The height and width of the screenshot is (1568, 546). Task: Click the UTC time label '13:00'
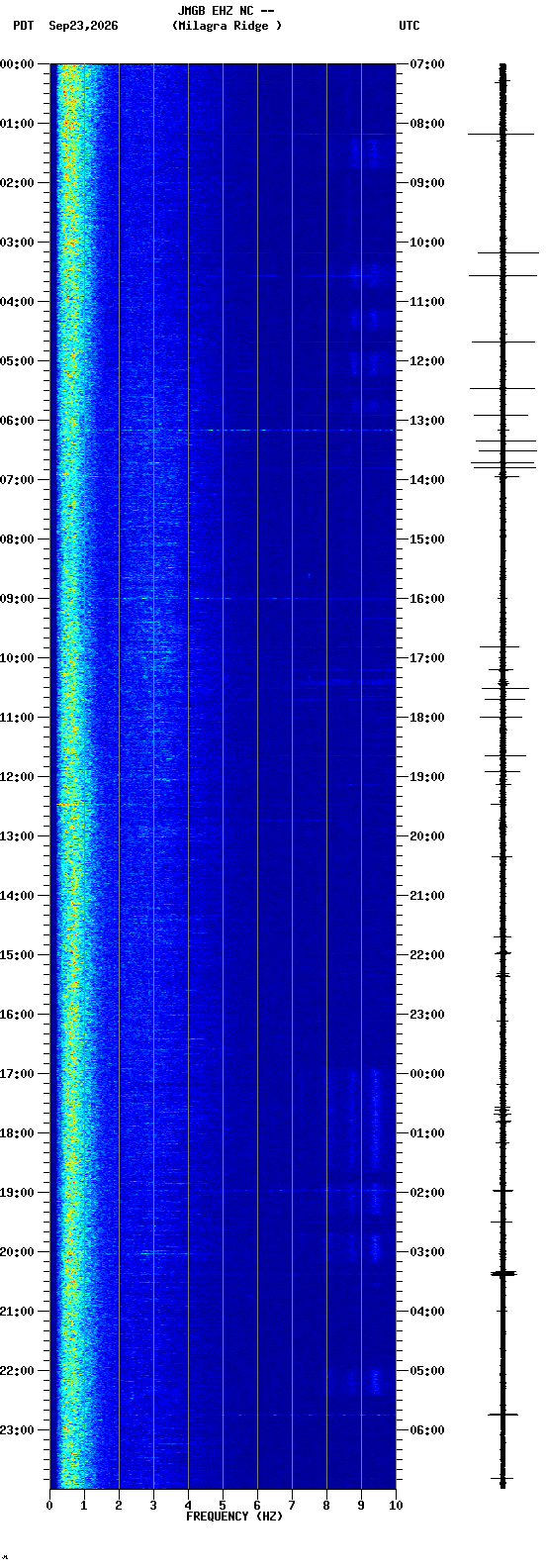point(426,421)
